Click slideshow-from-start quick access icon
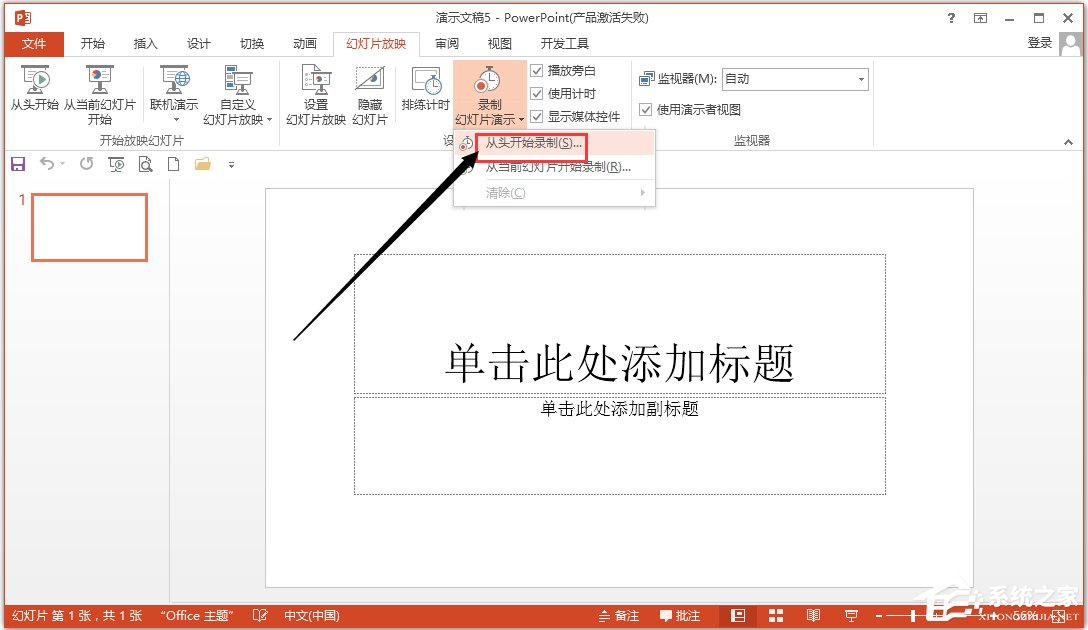The image size is (1088, 630). tap(116, 164)
